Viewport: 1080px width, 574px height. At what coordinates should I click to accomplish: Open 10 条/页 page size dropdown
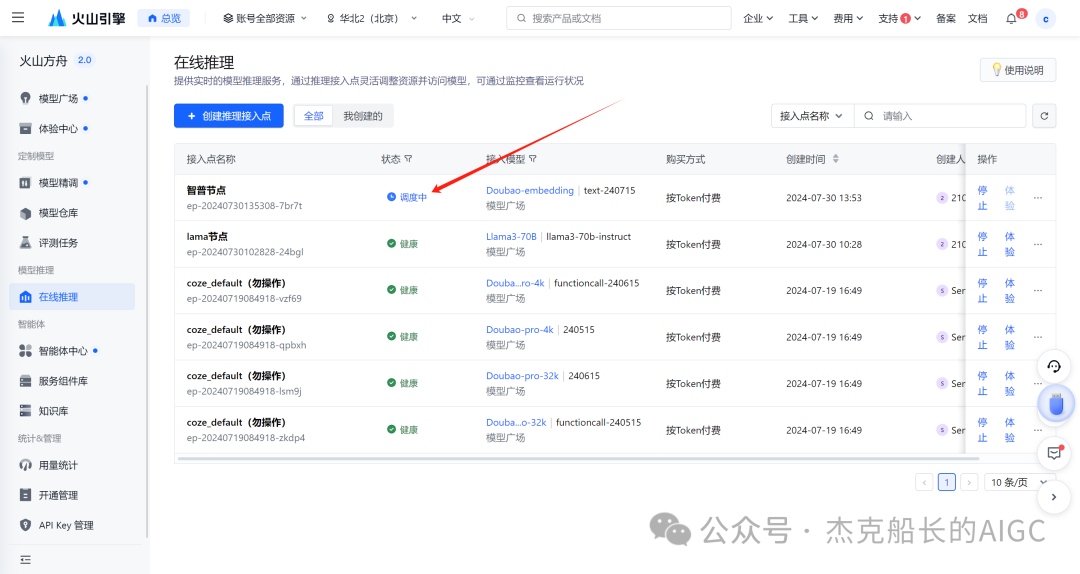(1019, 482)
